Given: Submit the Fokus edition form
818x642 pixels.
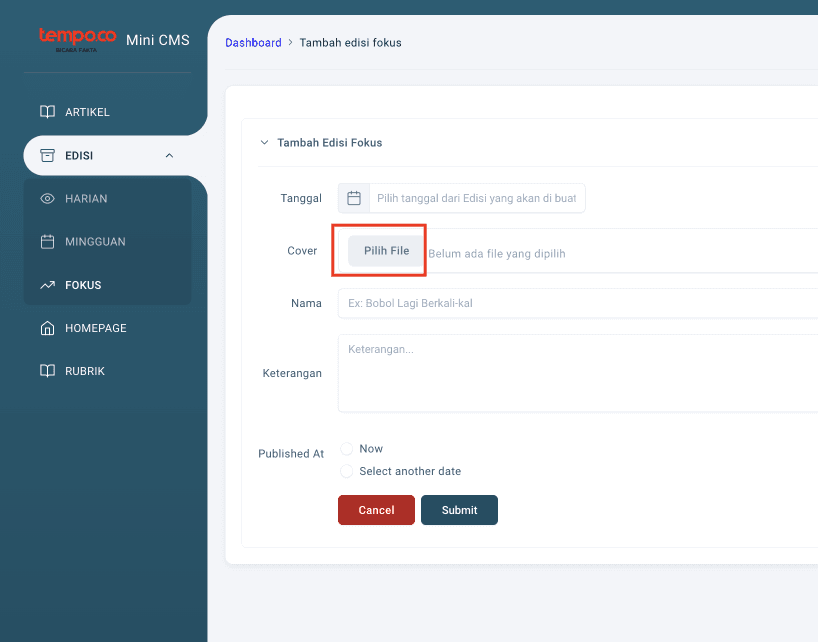Looking at the screenshot, I should 459,510.
